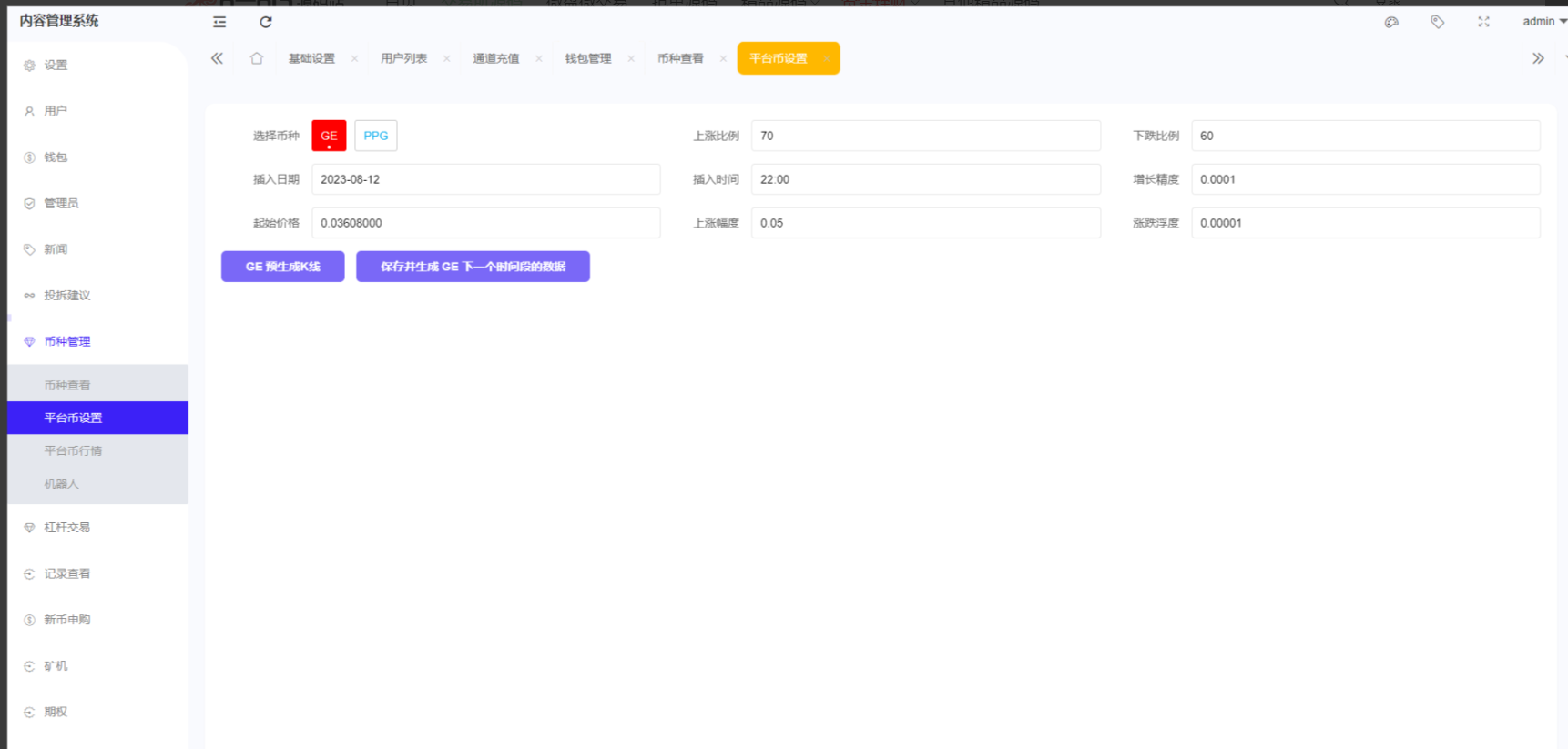Image resolution: width=1568 pixels, height=749 pixels.
Task: Close the 基础设置 tab
Action: (x=354, y=58)
